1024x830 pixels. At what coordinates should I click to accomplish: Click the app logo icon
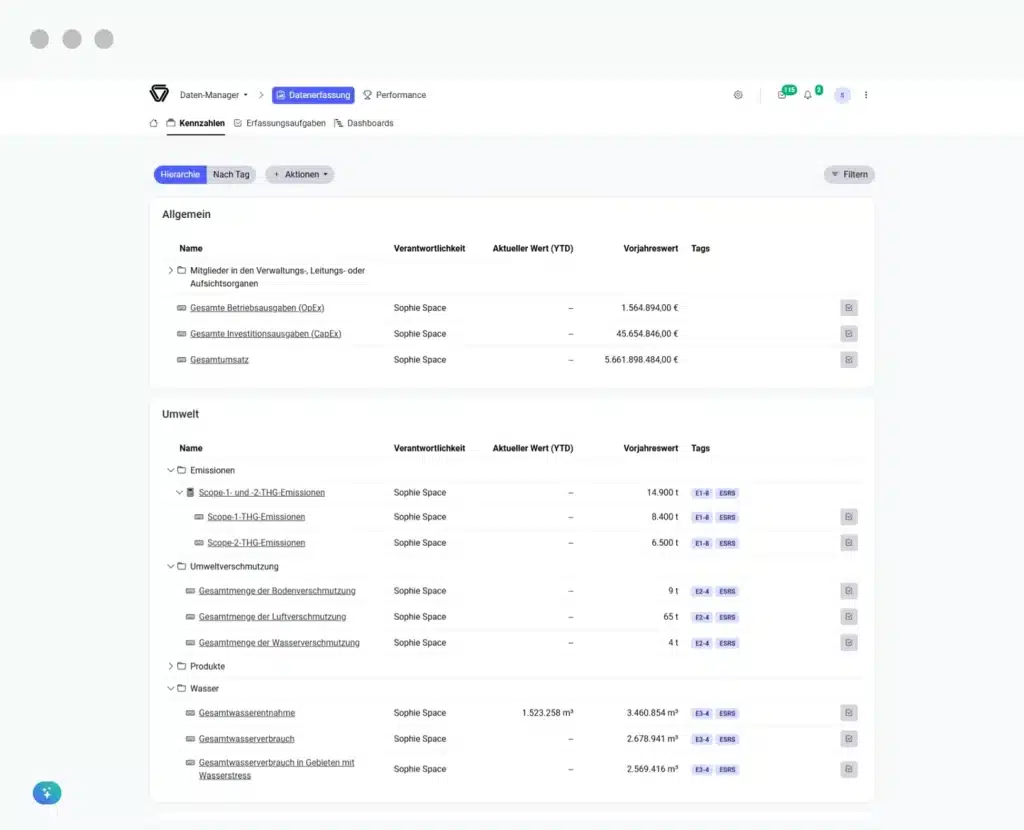(x=159, y=94)
